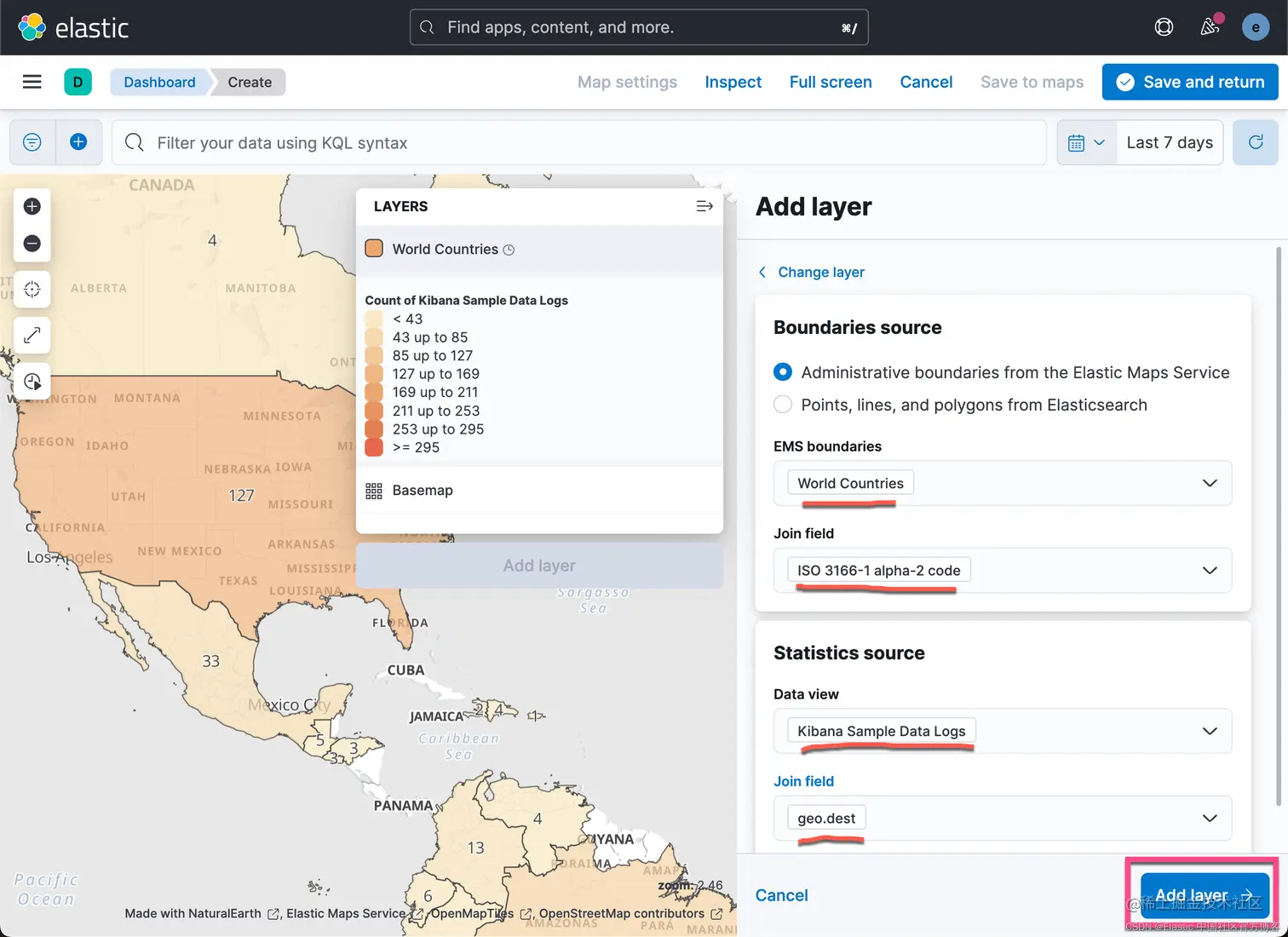Click Inspect in the top menu
Image resolution: width=1288 pixels, height=937 pixels.
(x=733, y=82)
